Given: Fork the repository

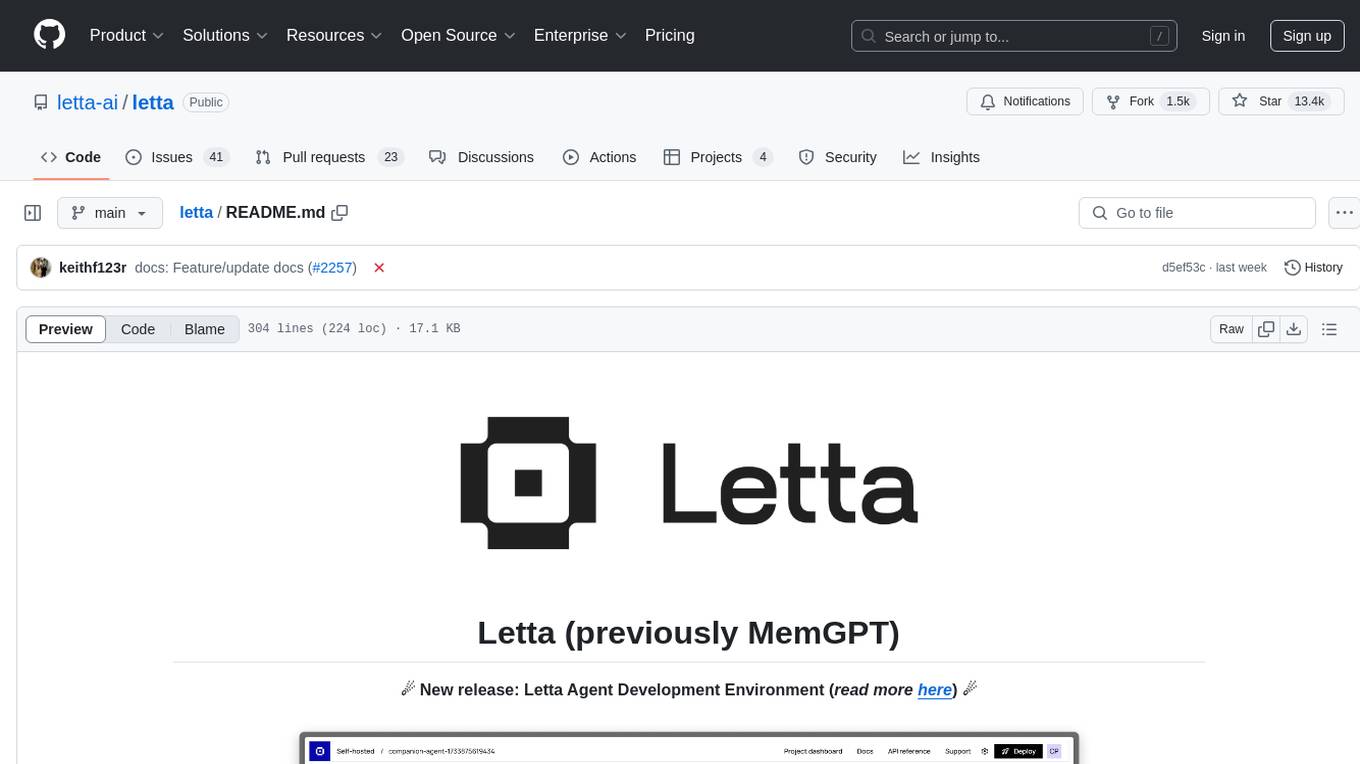Looking at the screenshot, I should click(1150, 101).
